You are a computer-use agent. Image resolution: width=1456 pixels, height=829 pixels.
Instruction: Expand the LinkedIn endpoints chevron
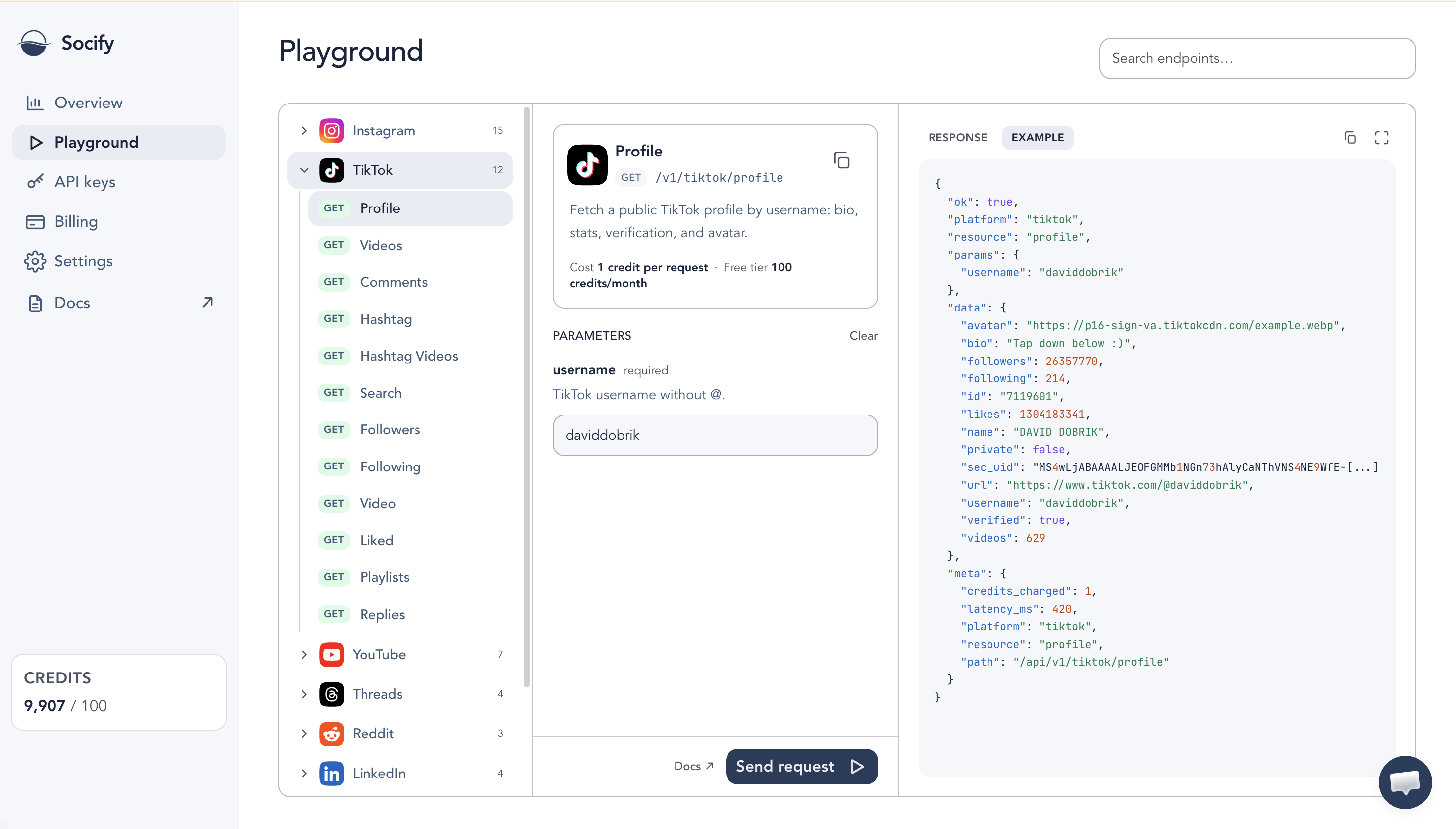pyautogui.click(x=304, y=773)
